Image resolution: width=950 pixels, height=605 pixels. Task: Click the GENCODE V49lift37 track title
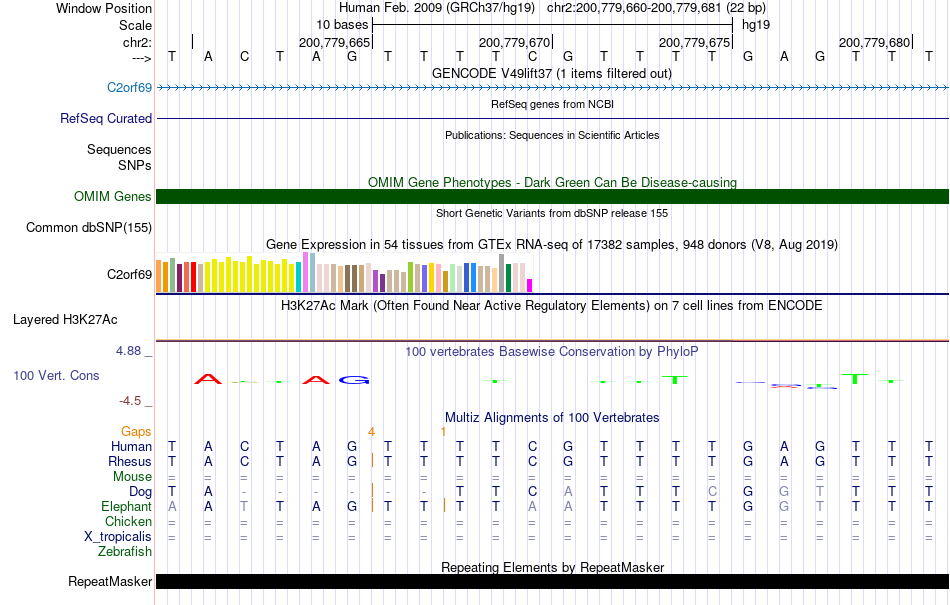tap(552, 73)
